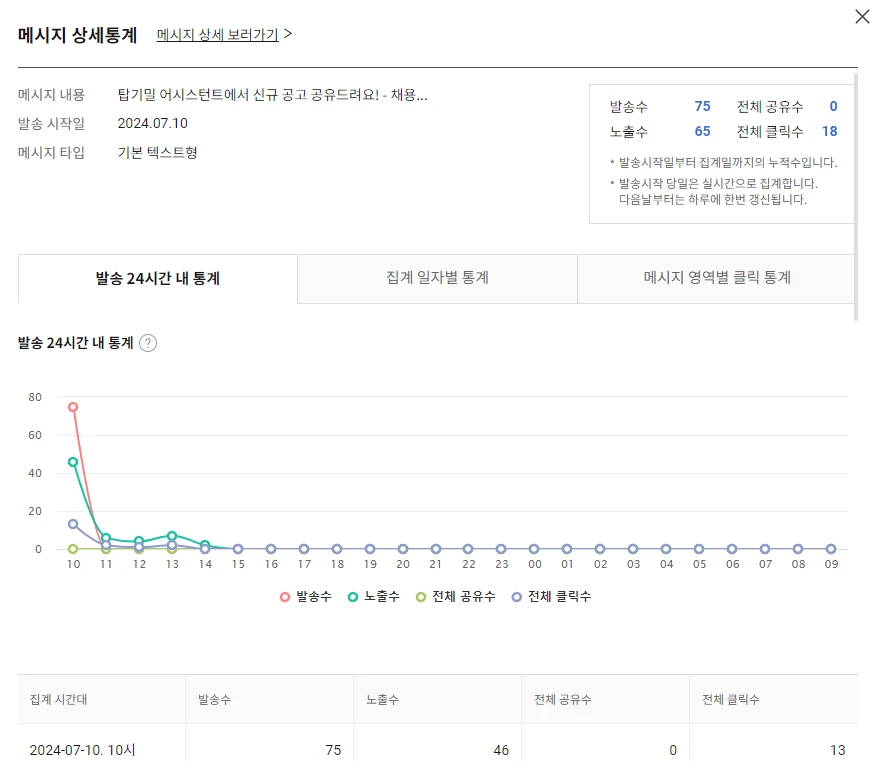
Task: Toggle 노출수 series in chart legend
Action: click(374, 597)
